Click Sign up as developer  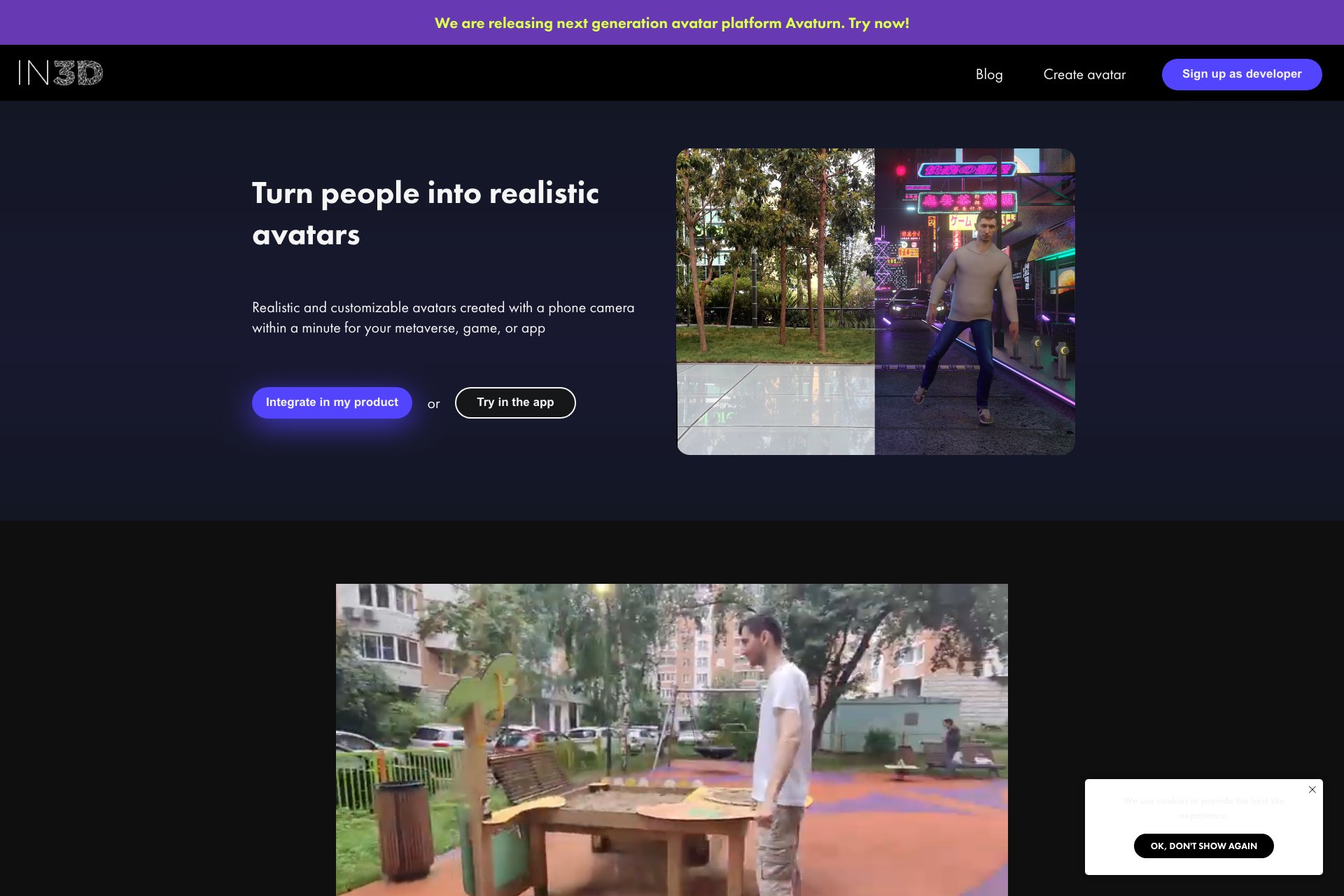(x=1242, y=74)
